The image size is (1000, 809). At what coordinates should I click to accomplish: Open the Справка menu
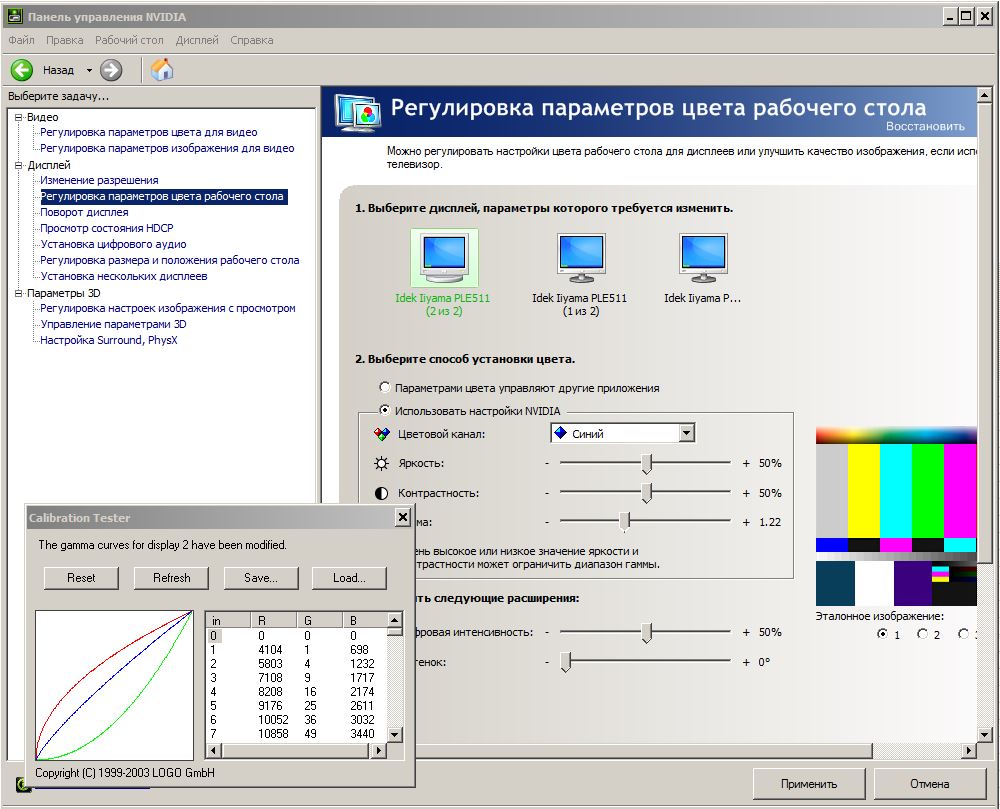point(251,41)
